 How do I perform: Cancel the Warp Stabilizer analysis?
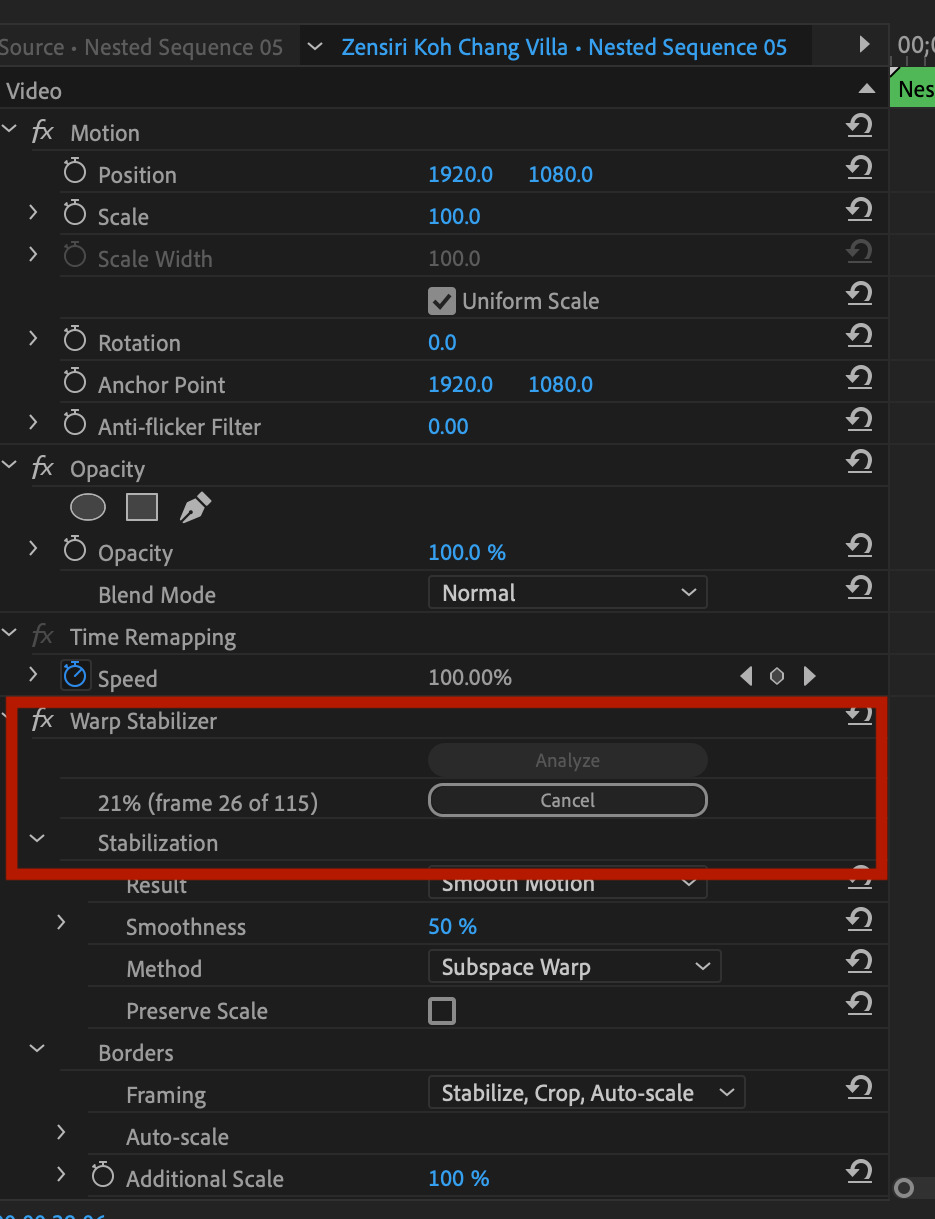point(567,800)
